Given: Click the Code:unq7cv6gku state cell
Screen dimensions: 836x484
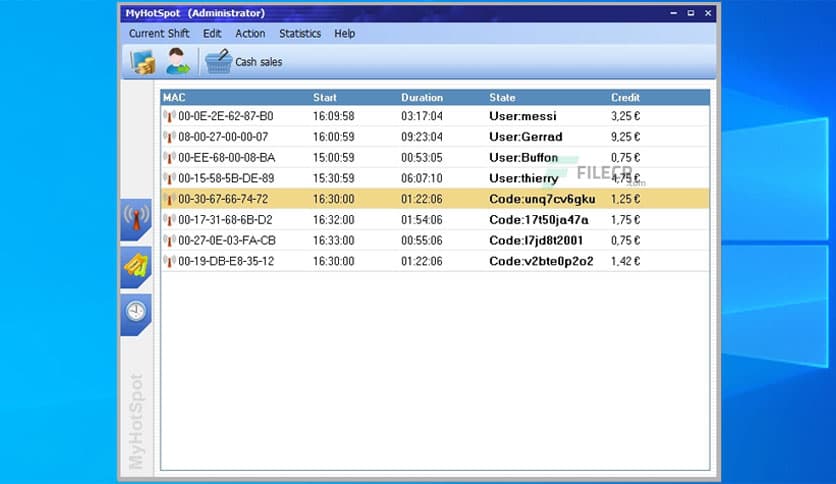Looking at the screenshot, I should coord(542,199).
